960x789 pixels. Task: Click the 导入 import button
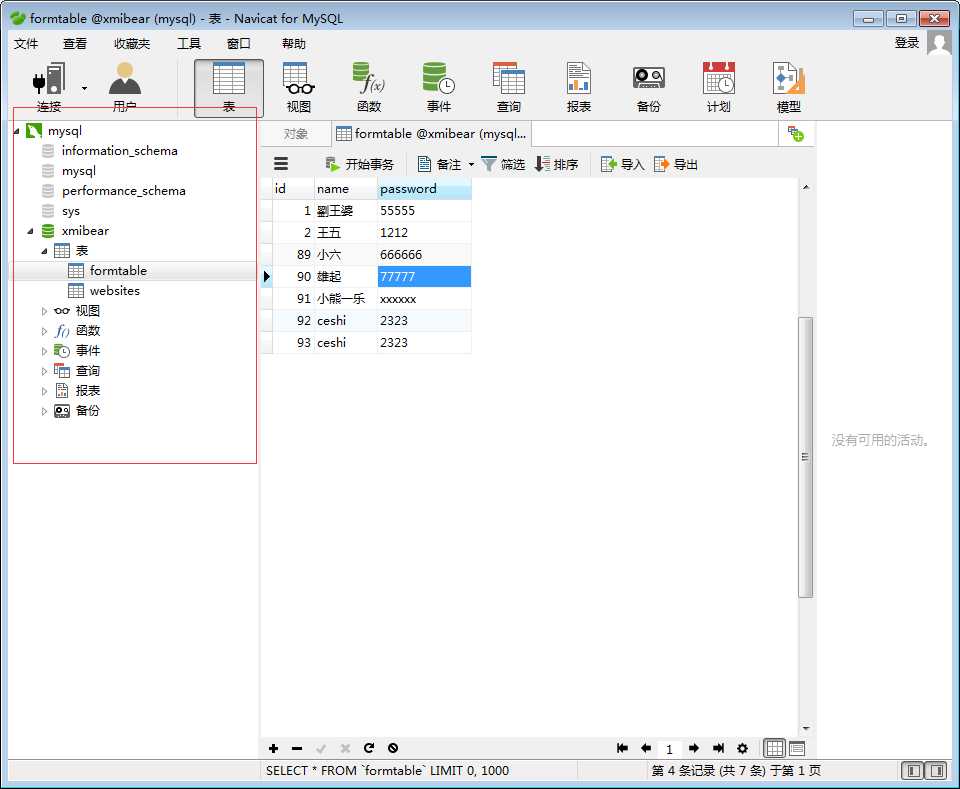tap(623, 164)
